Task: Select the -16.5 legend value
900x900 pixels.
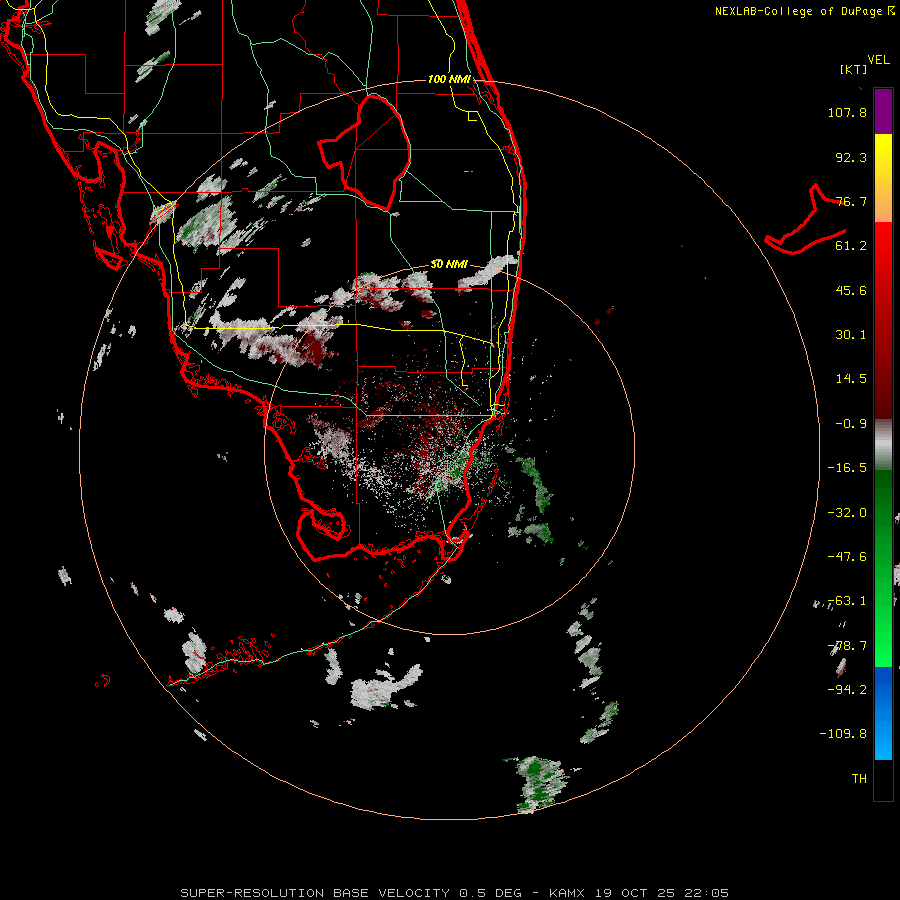Action: point(847,468)
